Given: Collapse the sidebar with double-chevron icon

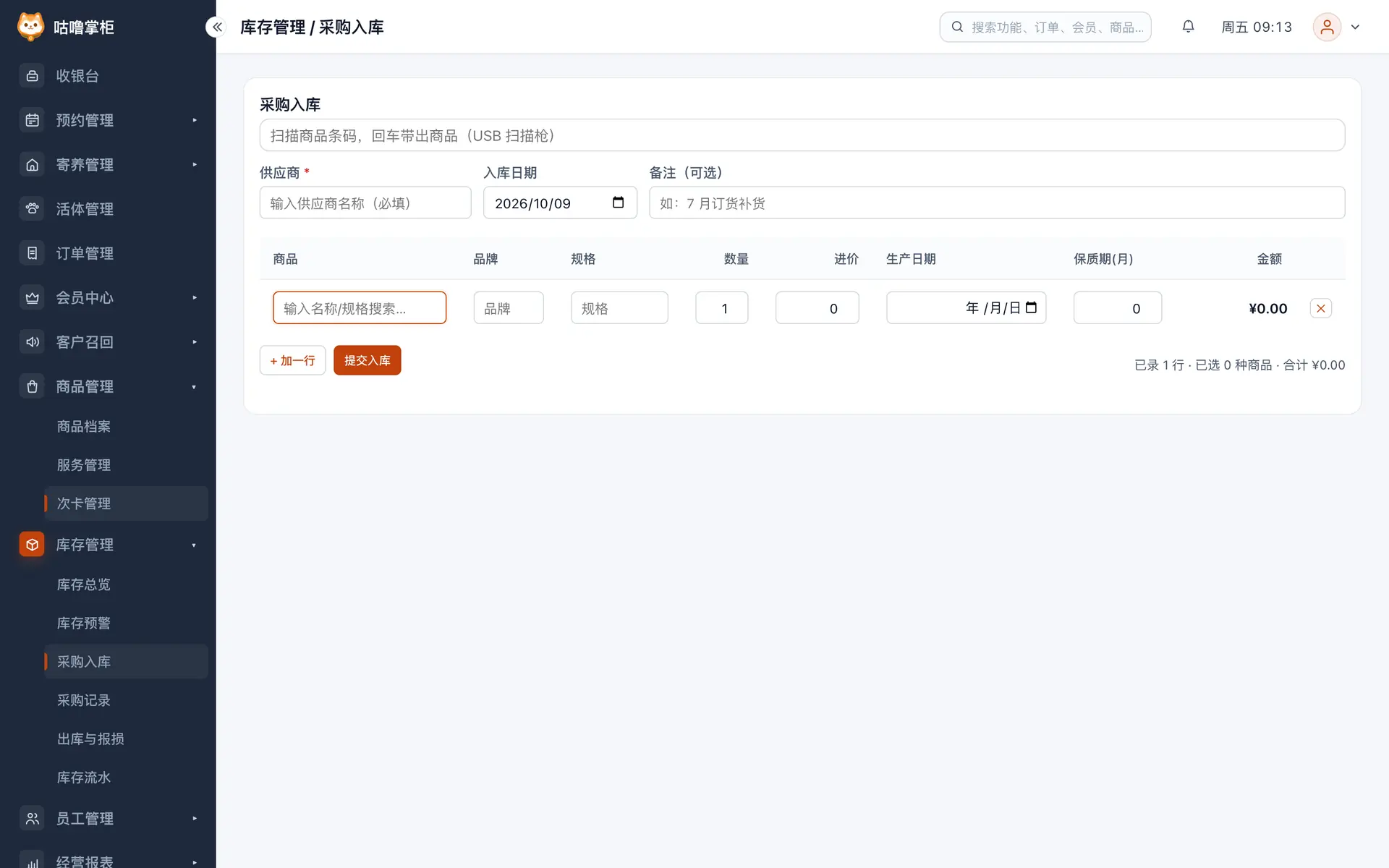Looking at the screenshot, I should [217, 27].
